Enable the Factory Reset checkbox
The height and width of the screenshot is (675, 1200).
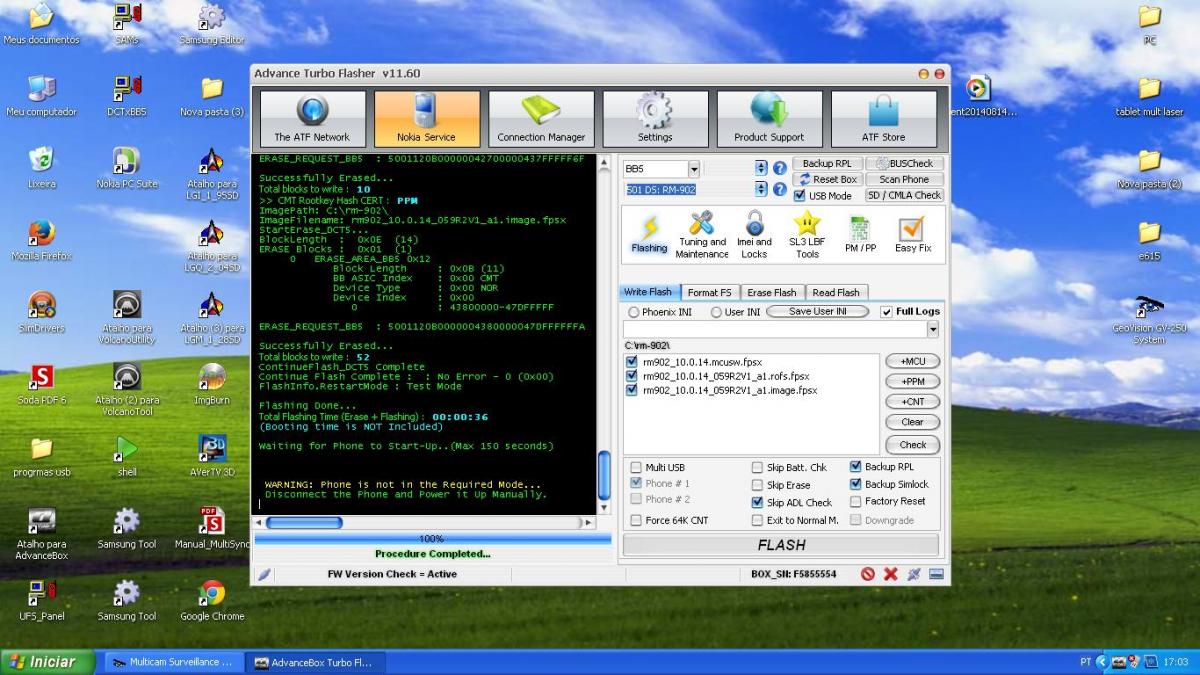coord(856,501)
